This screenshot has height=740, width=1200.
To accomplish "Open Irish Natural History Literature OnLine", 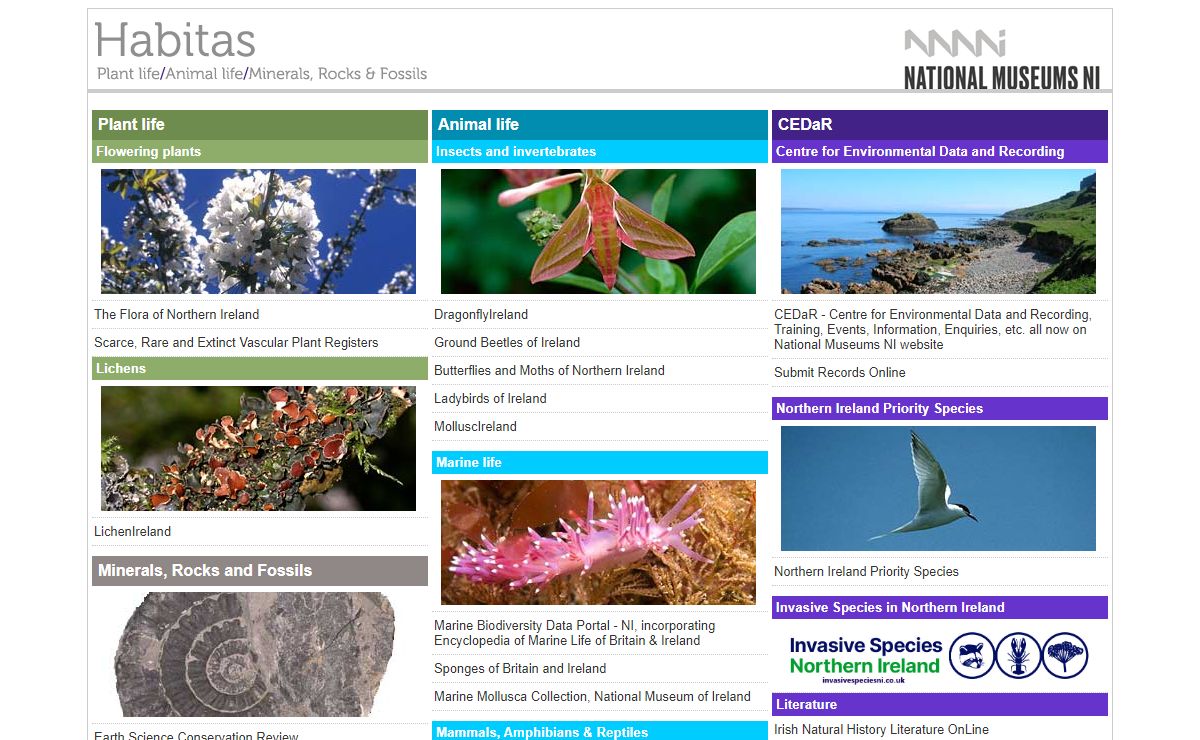I will coord(881,729).
